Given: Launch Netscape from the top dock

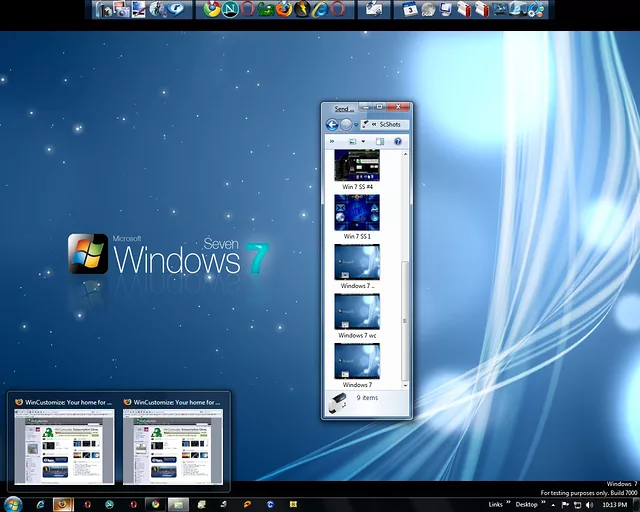Looking at the screenshot, I should tap(229, 10).
